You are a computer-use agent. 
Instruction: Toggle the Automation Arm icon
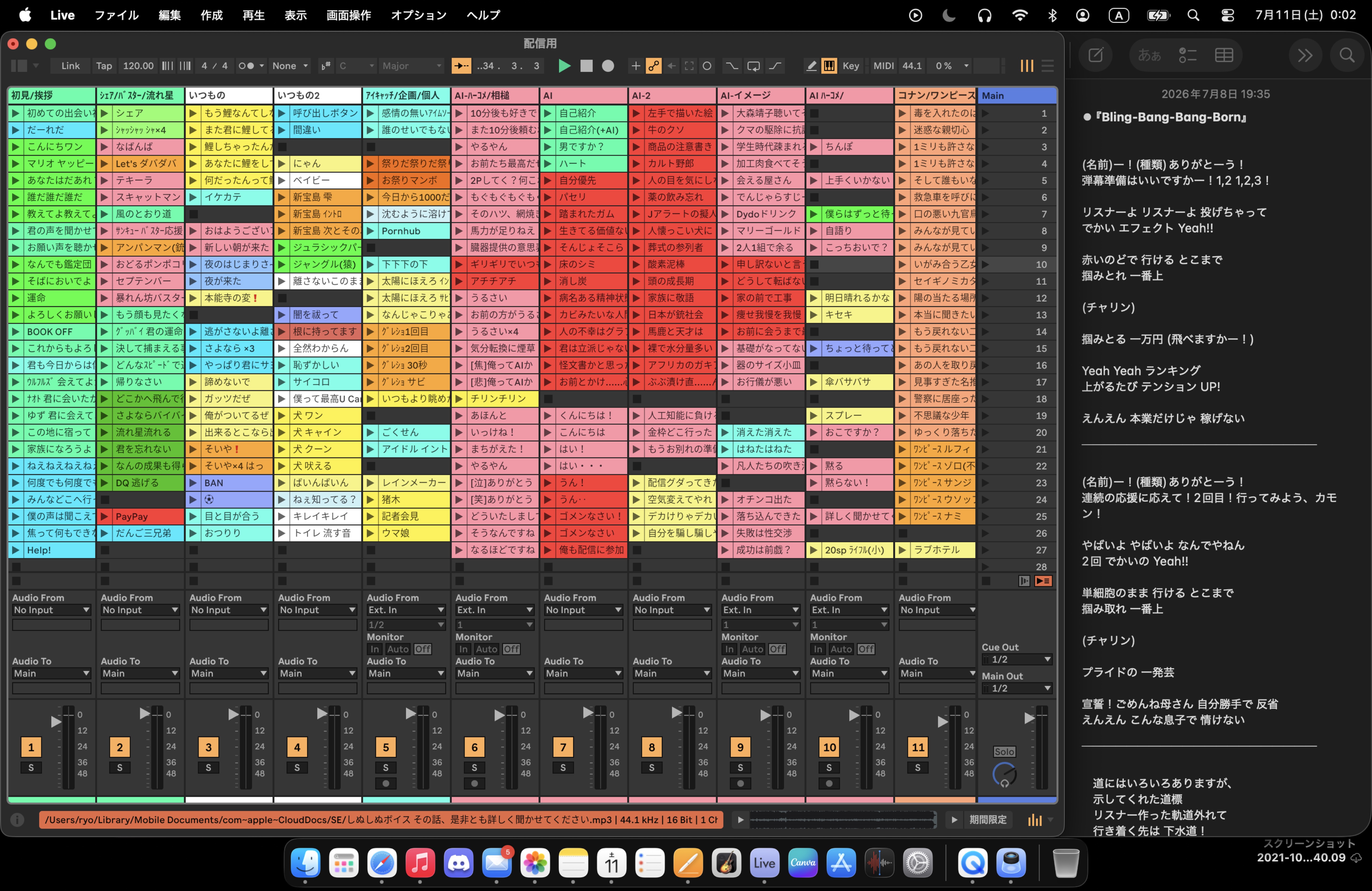(x=653, y=66)
